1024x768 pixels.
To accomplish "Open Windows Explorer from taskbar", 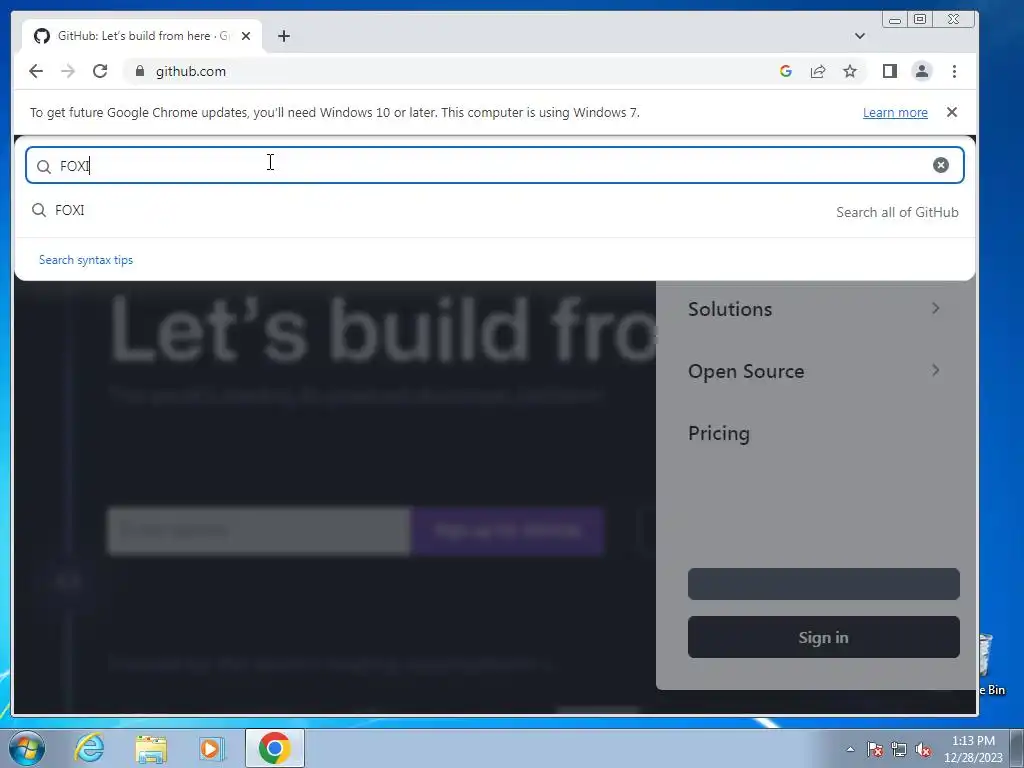I will click(151, 748).
